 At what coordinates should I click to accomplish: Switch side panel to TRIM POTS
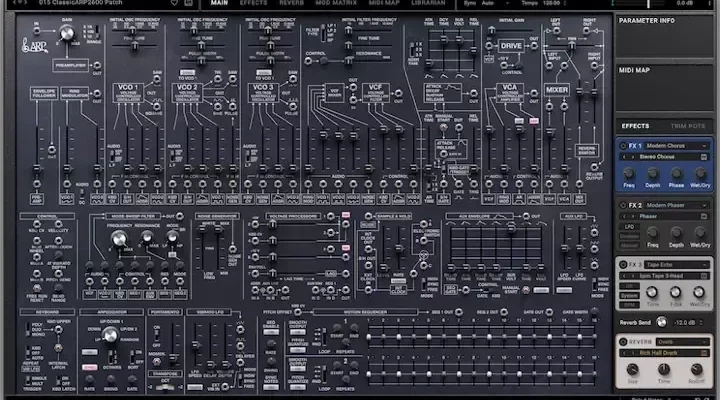pyautogui.click(x=687, y=126)
